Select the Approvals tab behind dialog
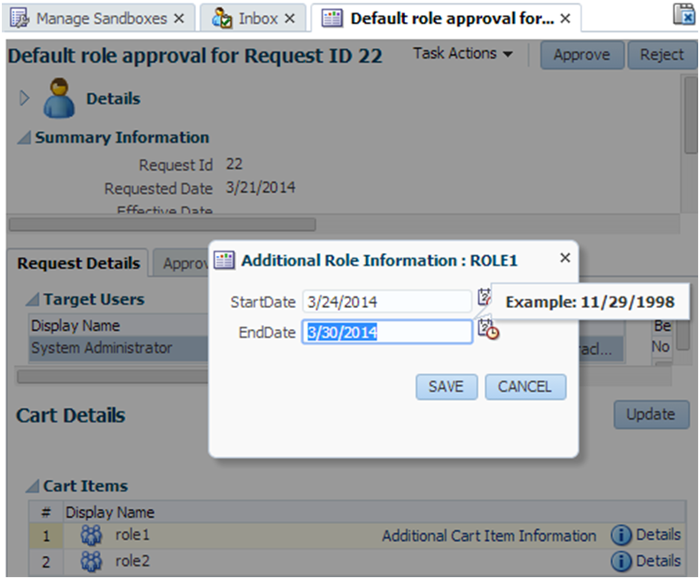This screenshot has width=700, height=579. tap(183, 263)
